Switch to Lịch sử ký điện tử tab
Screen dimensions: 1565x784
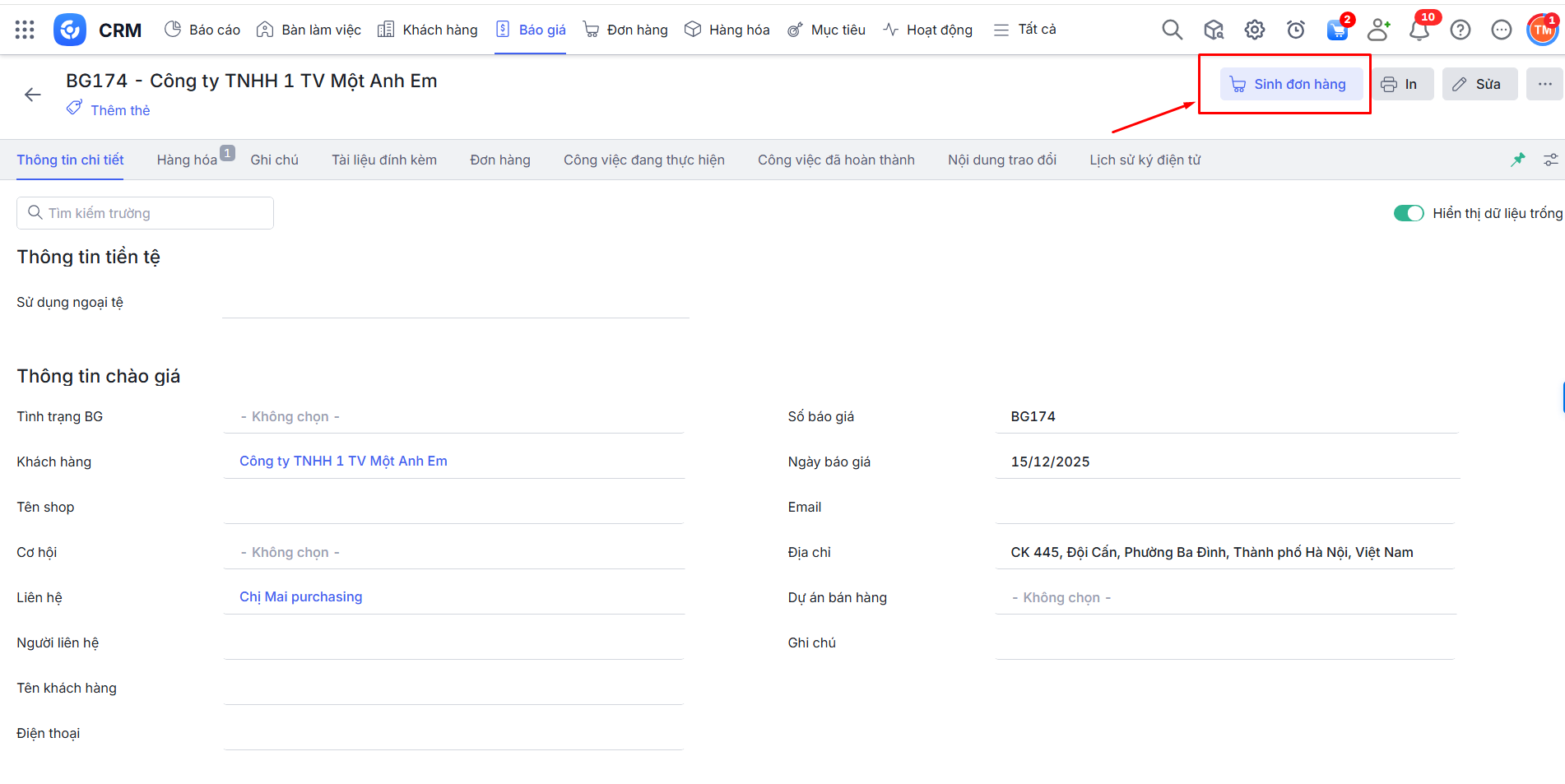[1145, 160]
